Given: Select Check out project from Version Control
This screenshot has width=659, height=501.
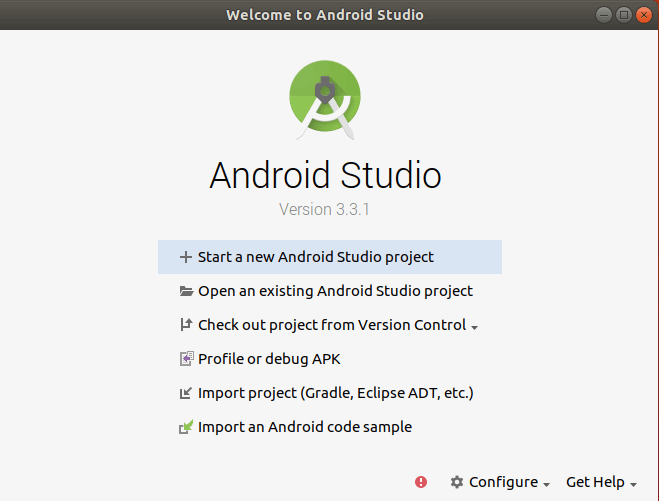Looking at the screenshot, I should pos(330,325).
